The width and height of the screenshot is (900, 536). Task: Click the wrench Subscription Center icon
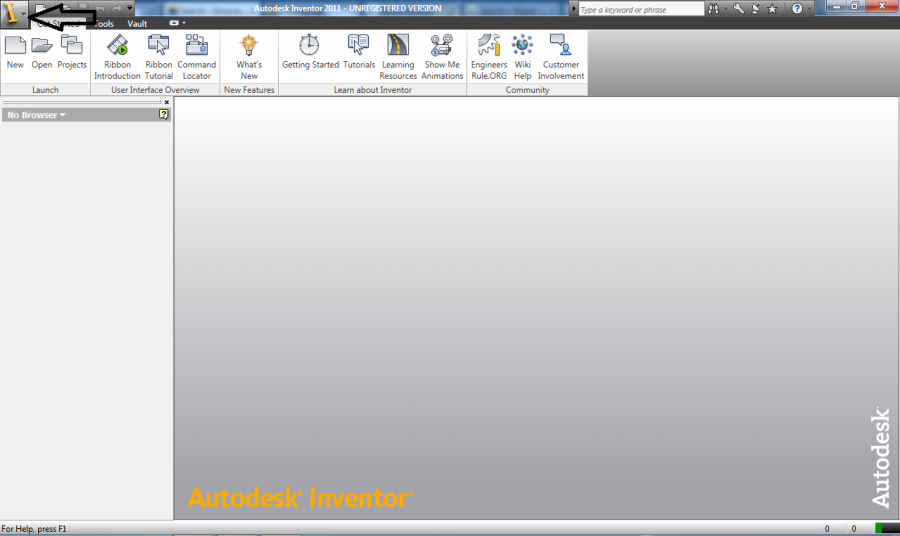pos(738,9)
